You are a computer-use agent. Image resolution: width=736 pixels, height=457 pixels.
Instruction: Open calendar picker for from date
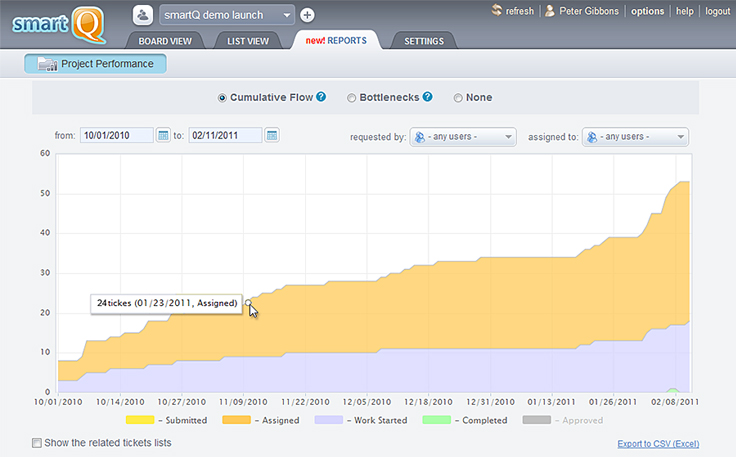pos(164,135)
